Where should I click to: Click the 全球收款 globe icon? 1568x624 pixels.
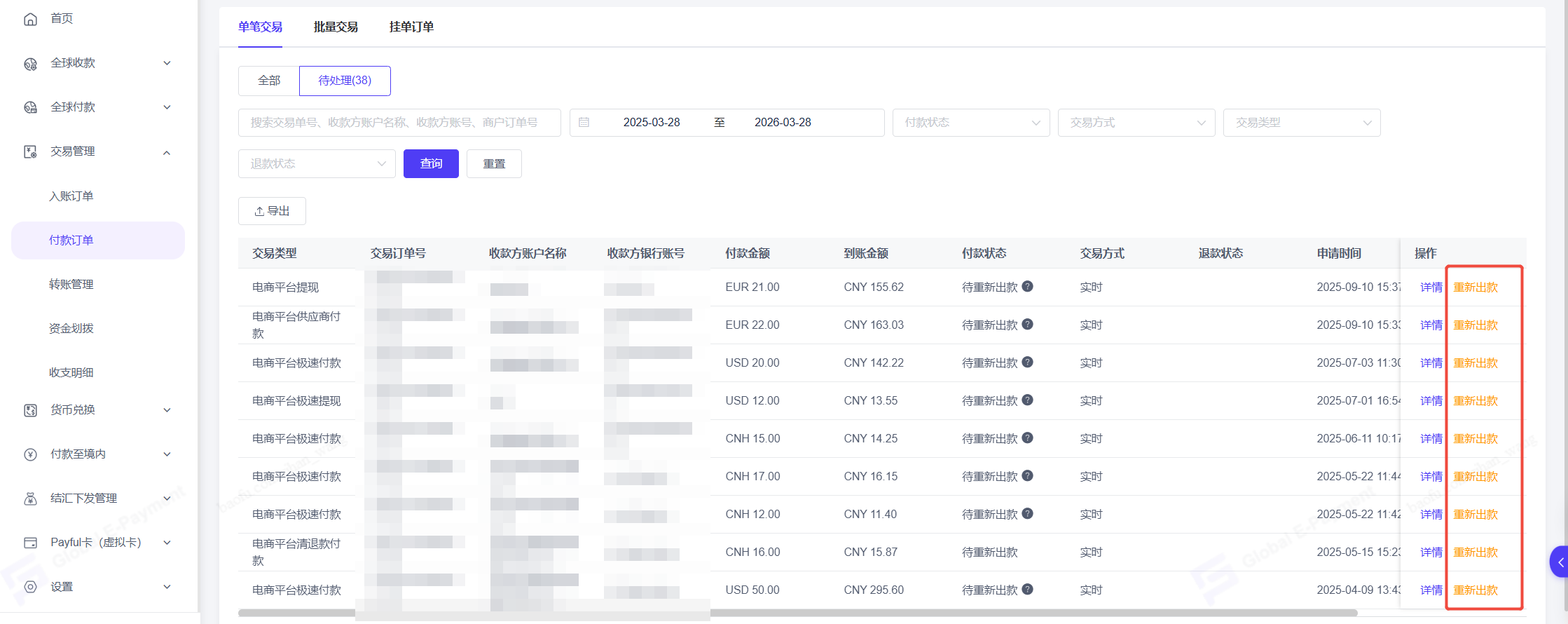(30, 64)
